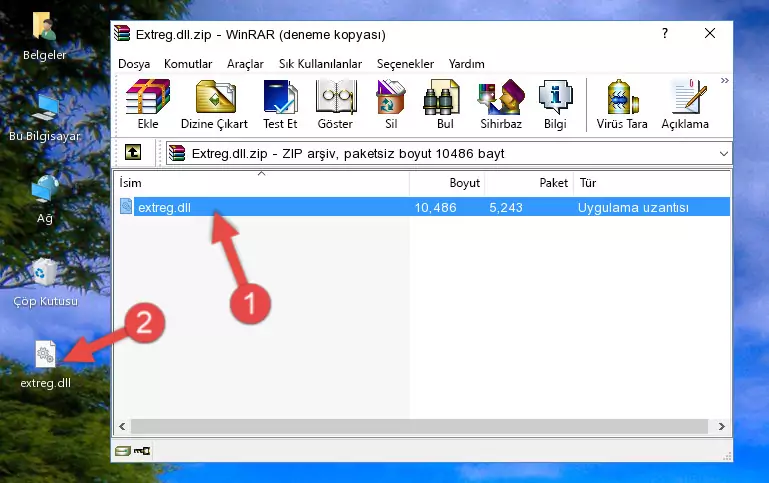
Task: Open the Dosya menu
Action: (134, 64)
